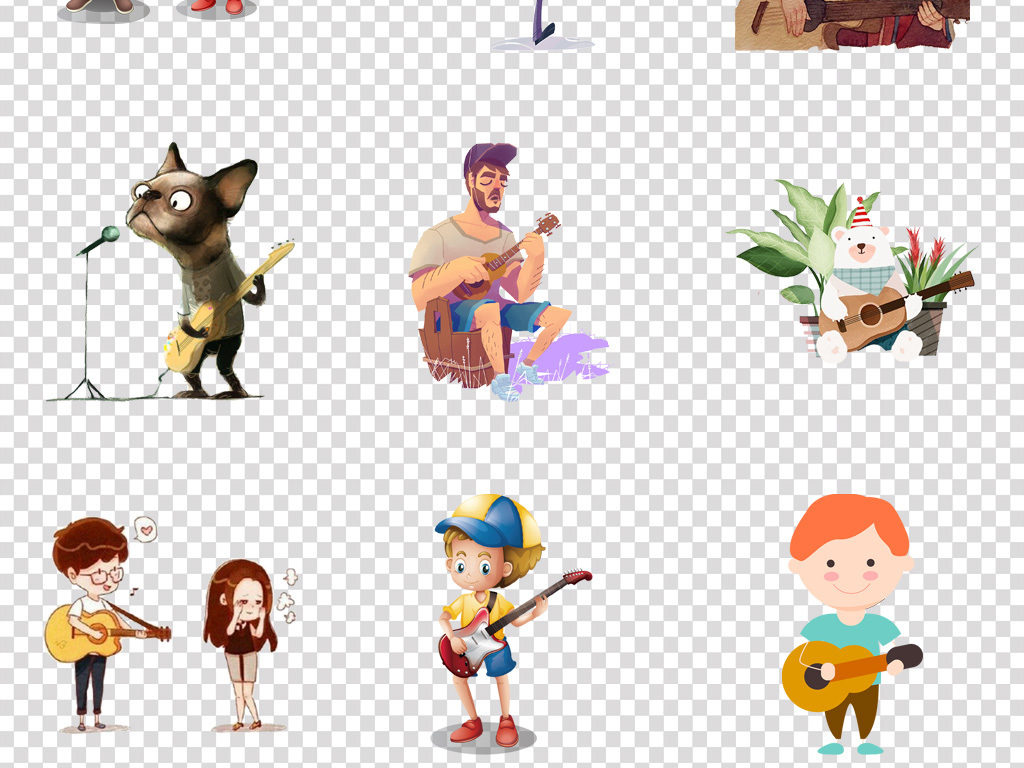Click the partial guitar image at top right
The width and height of the screenshot is (1024, 768).
pyautogui.click(x=852, y=24)
